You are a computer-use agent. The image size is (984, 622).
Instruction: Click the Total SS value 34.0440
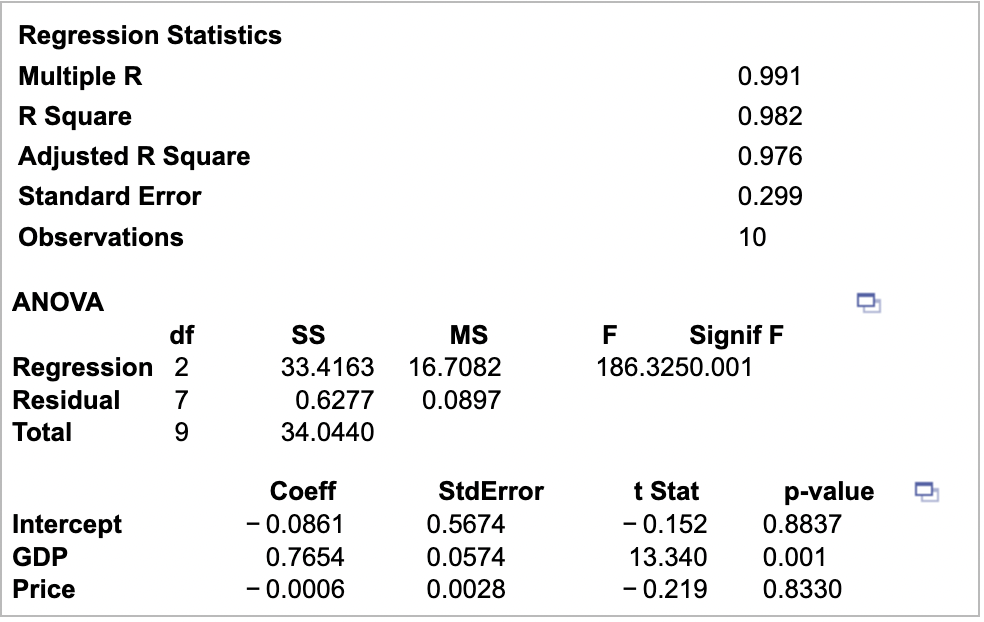pos(328,432)
